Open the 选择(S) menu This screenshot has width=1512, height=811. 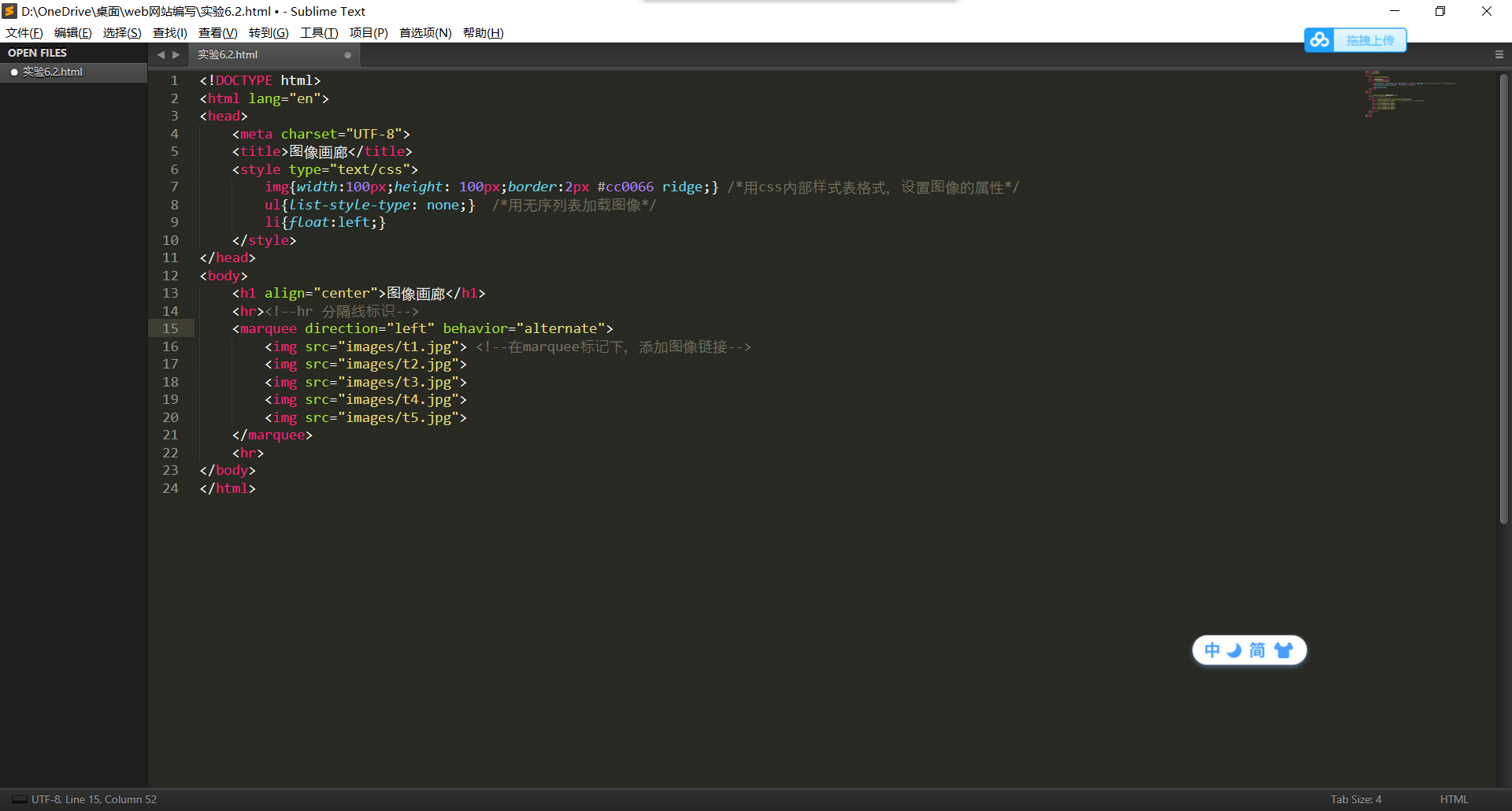(x=122, y=32)
